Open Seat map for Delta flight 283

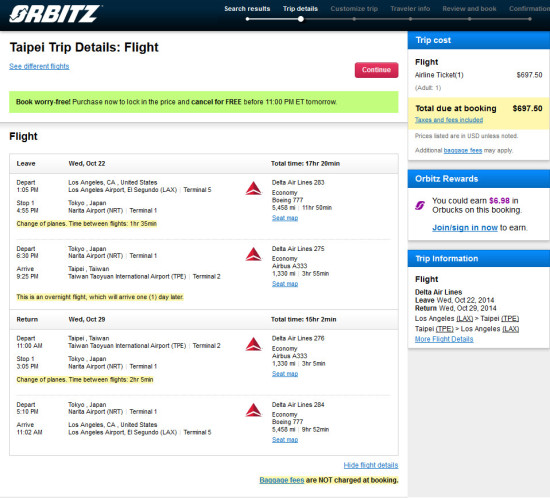click(285, 218)
